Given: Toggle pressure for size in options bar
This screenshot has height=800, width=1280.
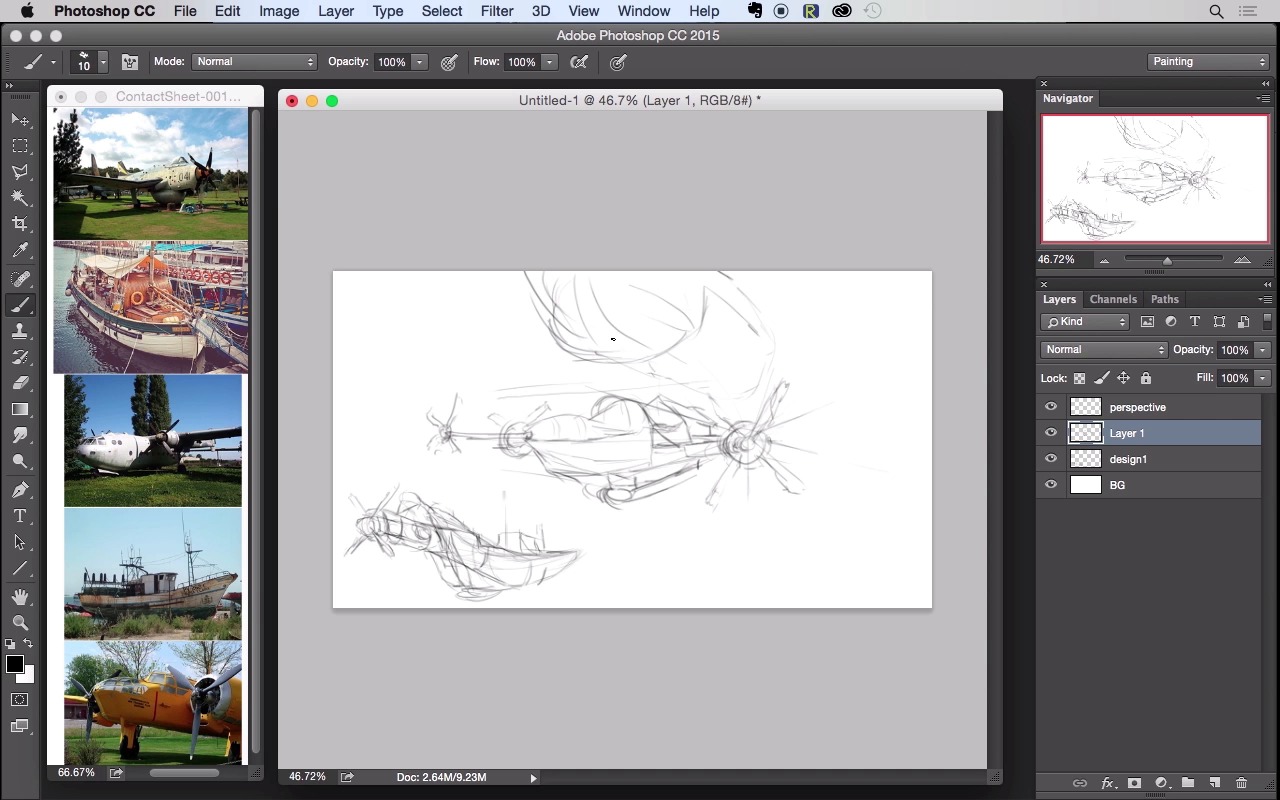Looking at the screenshot, I should (x=618, y=62).
